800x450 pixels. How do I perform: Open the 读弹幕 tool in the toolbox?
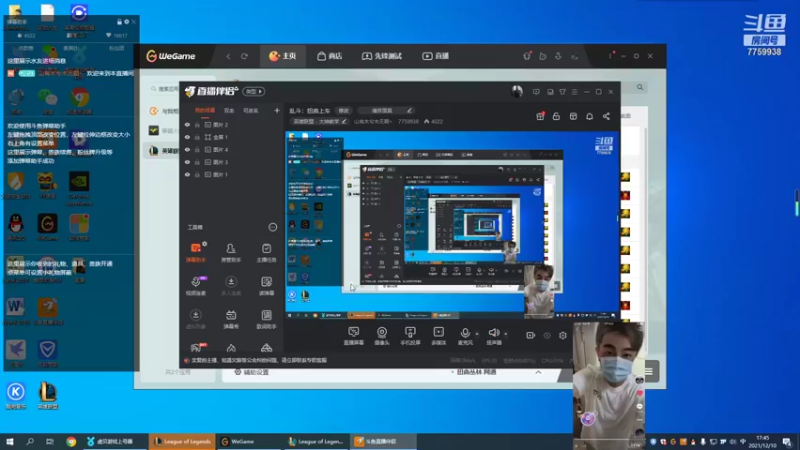click(266, 286)
